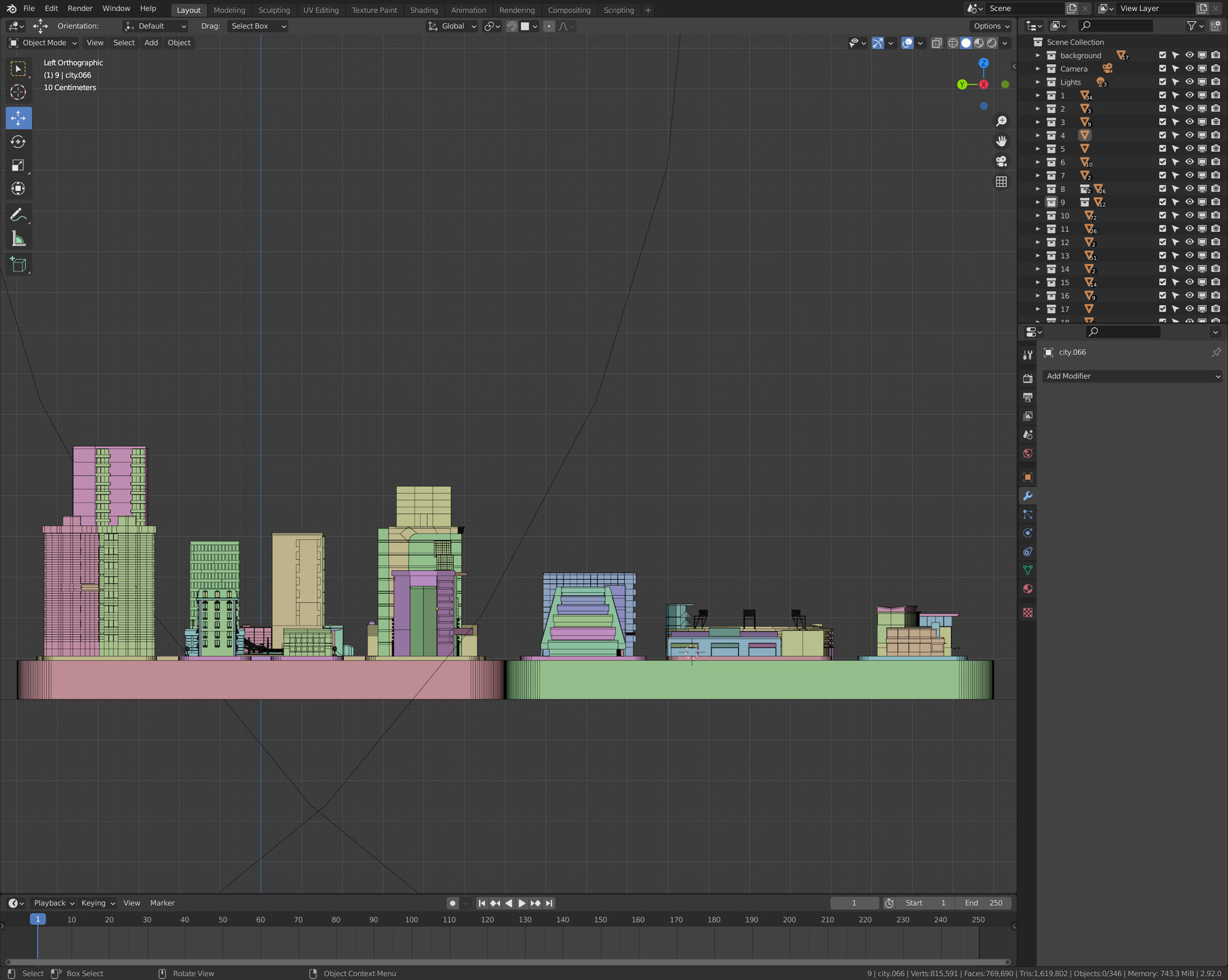1228x980 pixels.
Task: Pick the Measure tool
Action: pyautogui.click(x=18, y=239)
